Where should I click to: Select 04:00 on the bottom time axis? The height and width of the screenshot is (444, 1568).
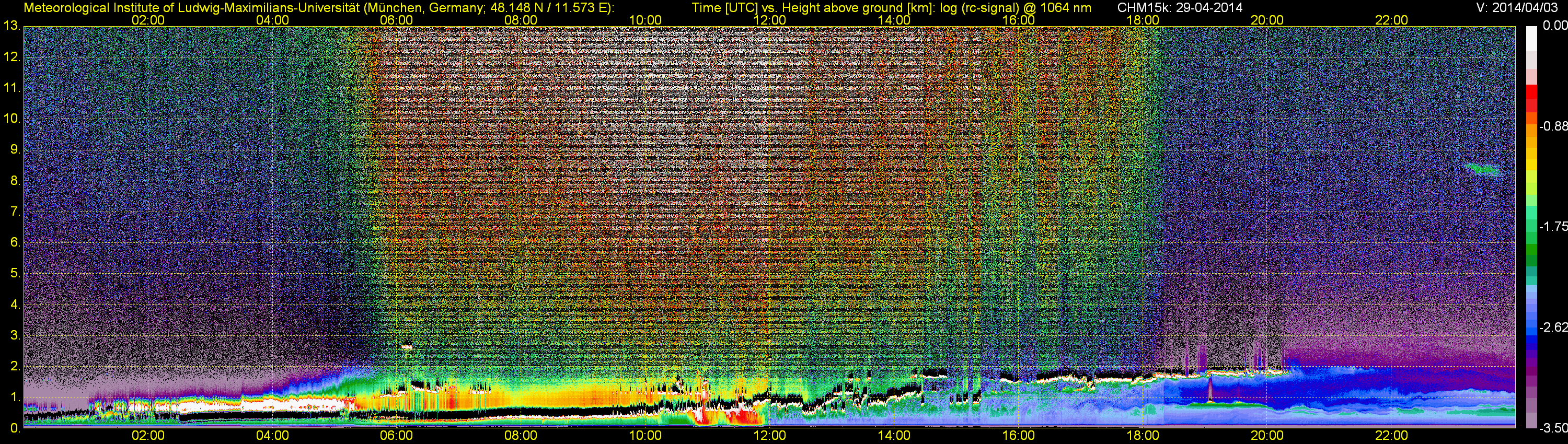click(x=272, y=436)
